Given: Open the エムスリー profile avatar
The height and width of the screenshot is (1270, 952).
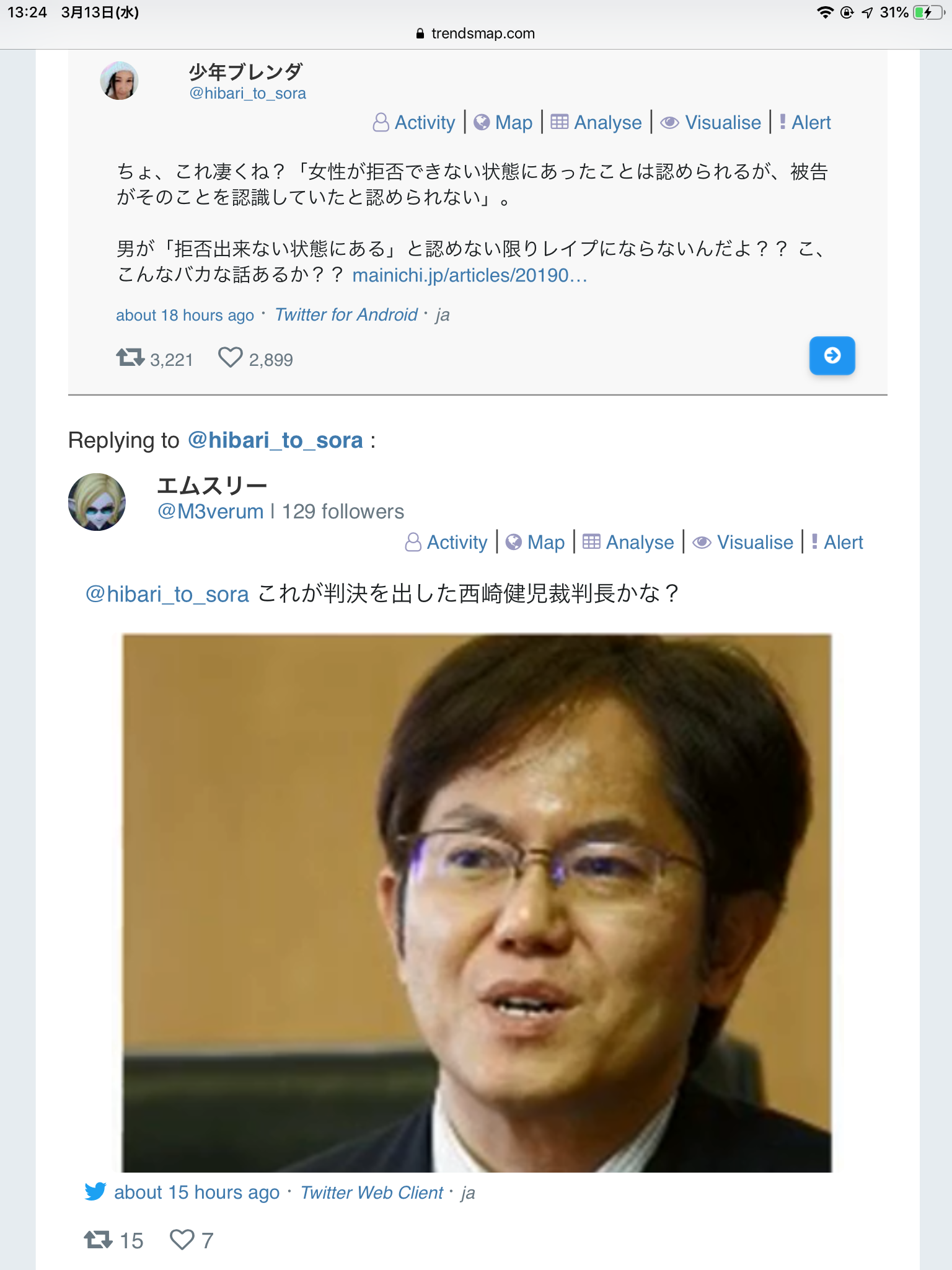Looking at the screenshot, I should pos(97,502).
